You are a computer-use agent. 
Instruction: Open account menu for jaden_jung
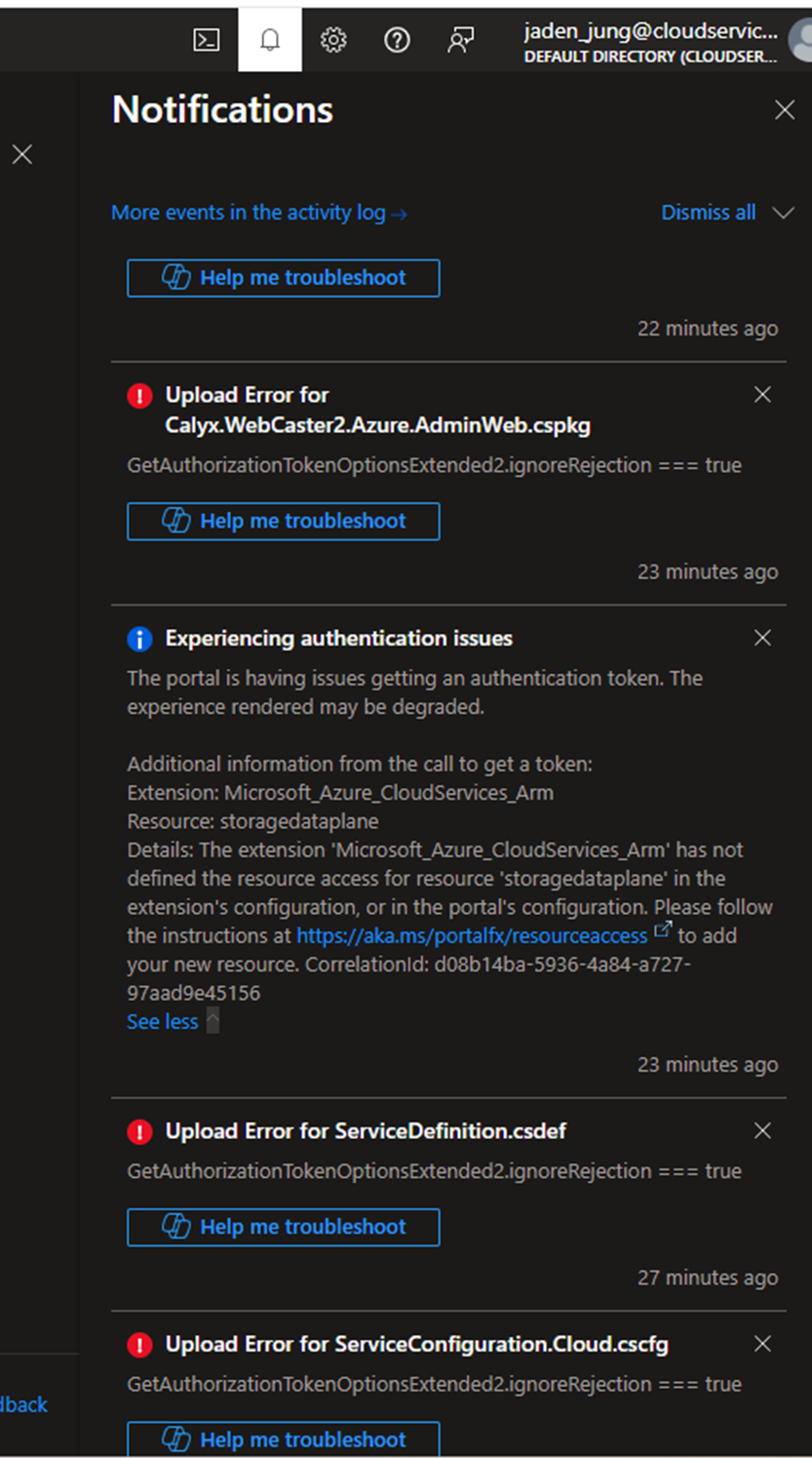[667, 40]
